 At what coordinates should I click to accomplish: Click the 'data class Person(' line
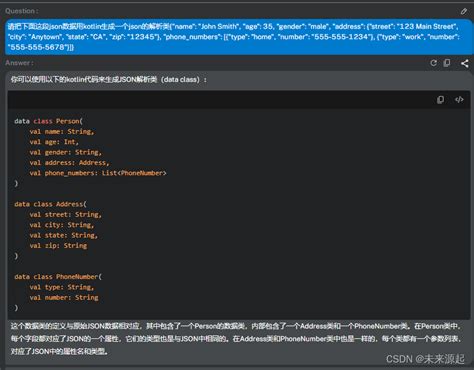coord(48,121)
